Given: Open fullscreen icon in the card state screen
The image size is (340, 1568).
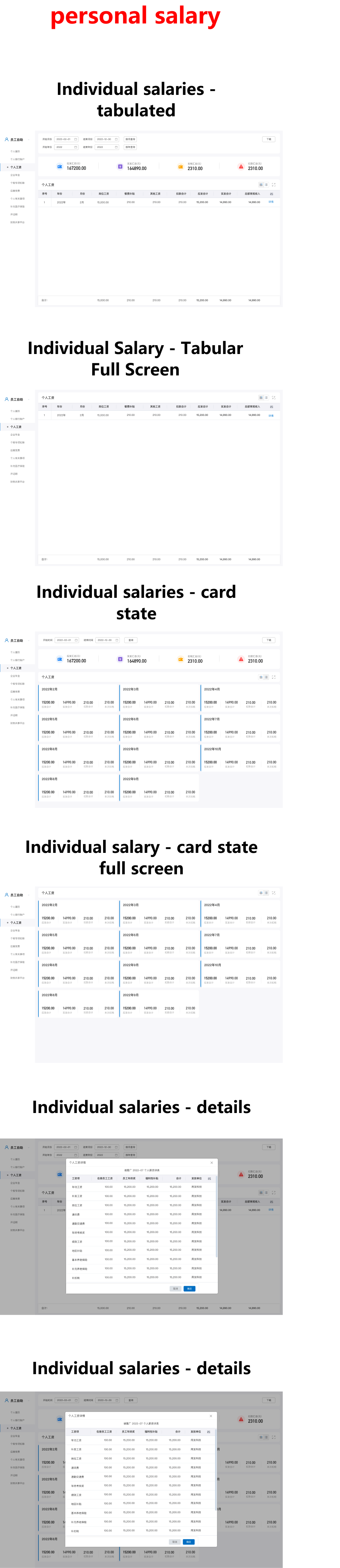Looking at the screenshot, I should [x=274, y=677].
